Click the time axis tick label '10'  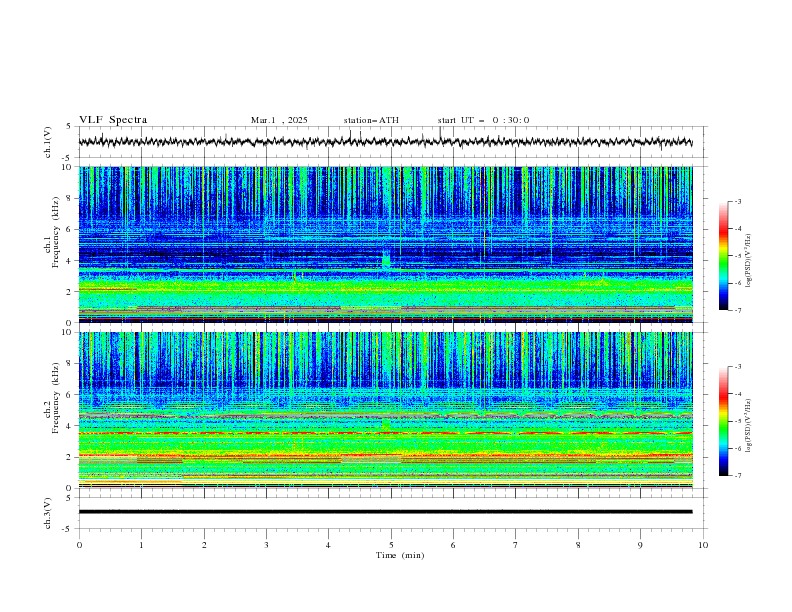[703, 545]
